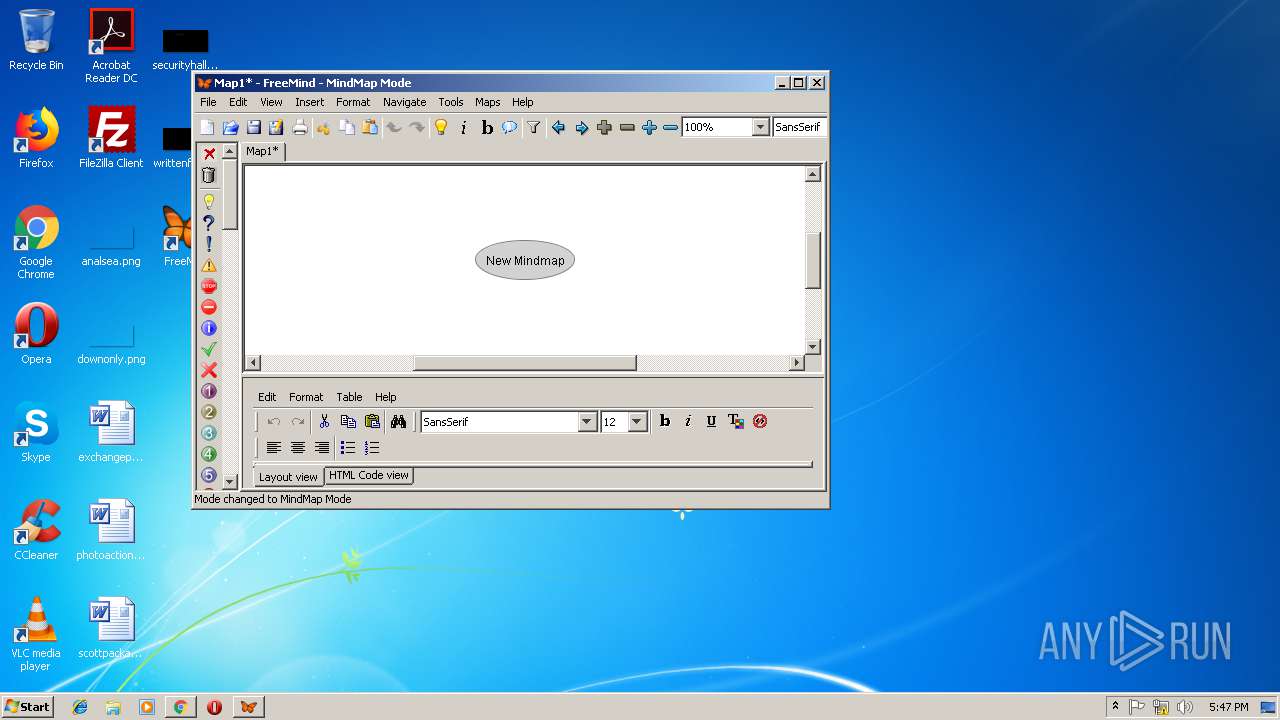Click the Open file folder icon
Image resolution: width=1280 pixels, height=720 pixels.
coord(230,127)
